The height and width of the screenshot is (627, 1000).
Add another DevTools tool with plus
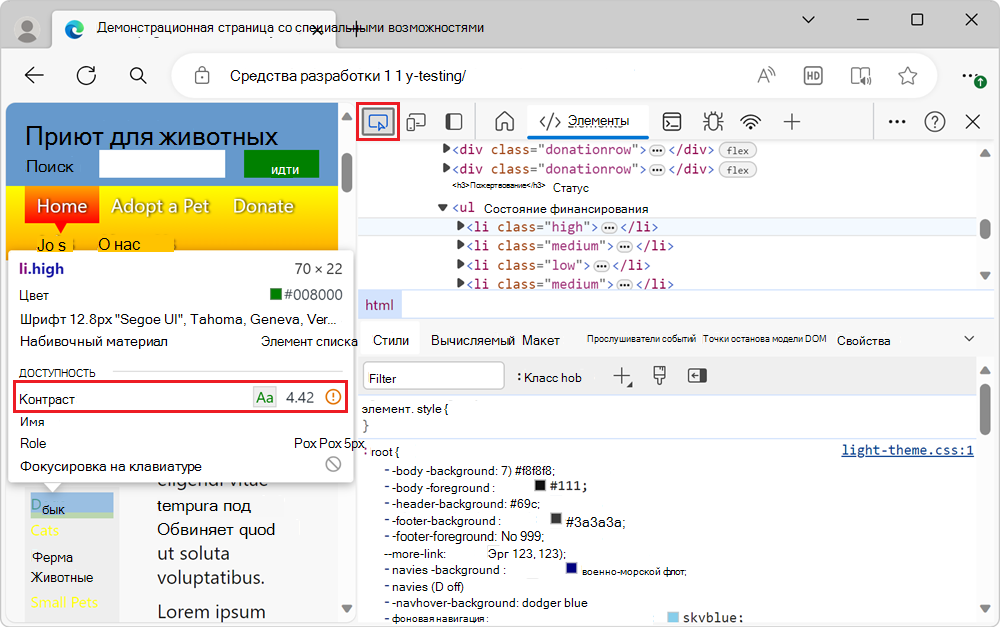point(791,121)
